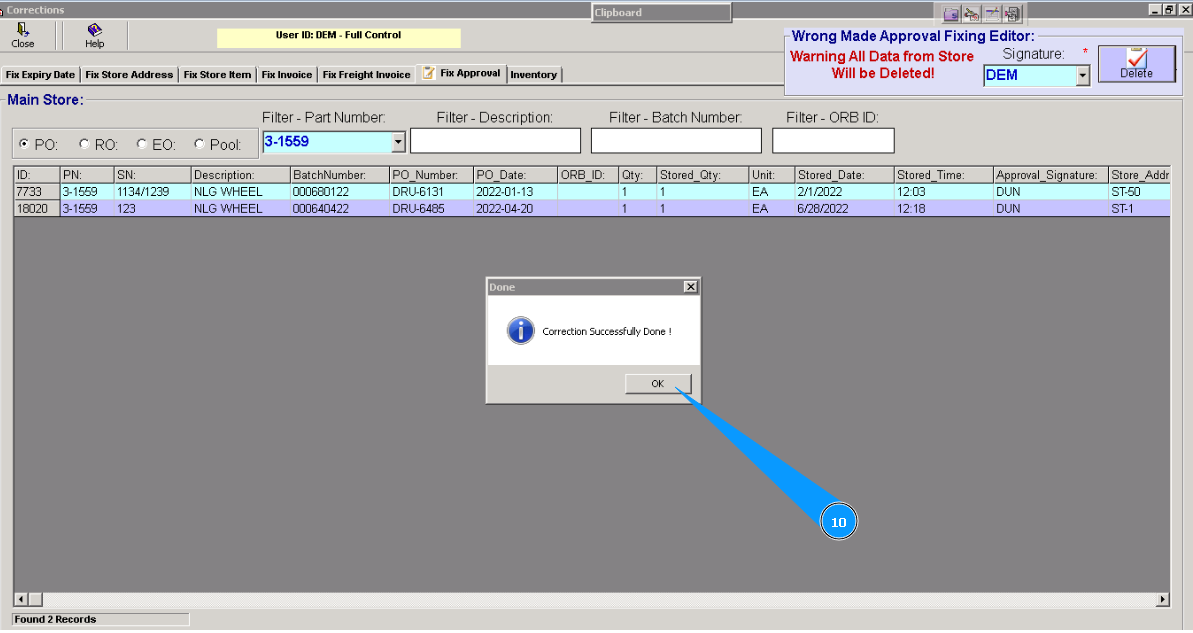Click PO number cell DRU-6131

pyautogui.click(x=431, y=192)
